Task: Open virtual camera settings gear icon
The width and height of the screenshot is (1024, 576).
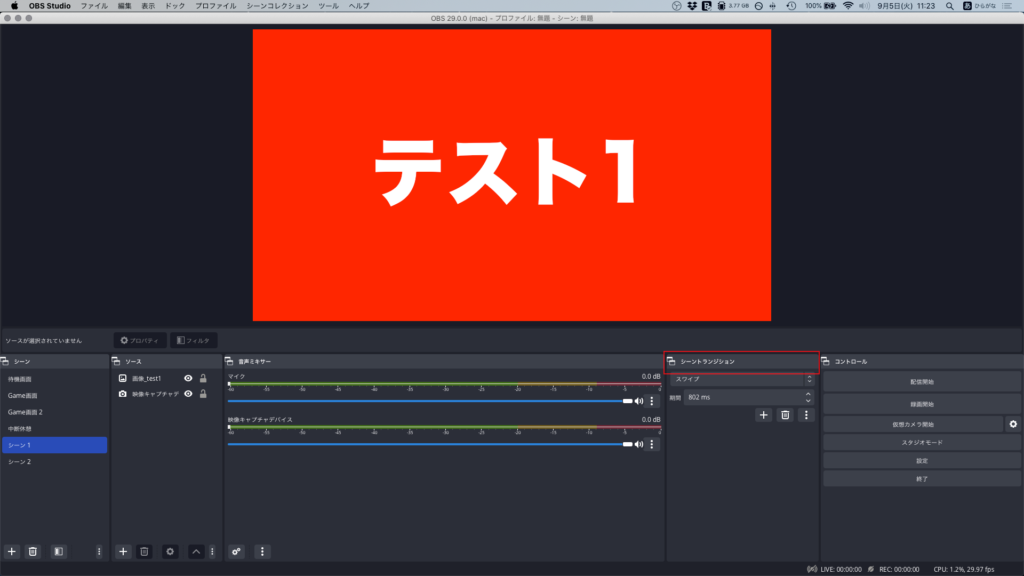Action: coord(1012,424)
